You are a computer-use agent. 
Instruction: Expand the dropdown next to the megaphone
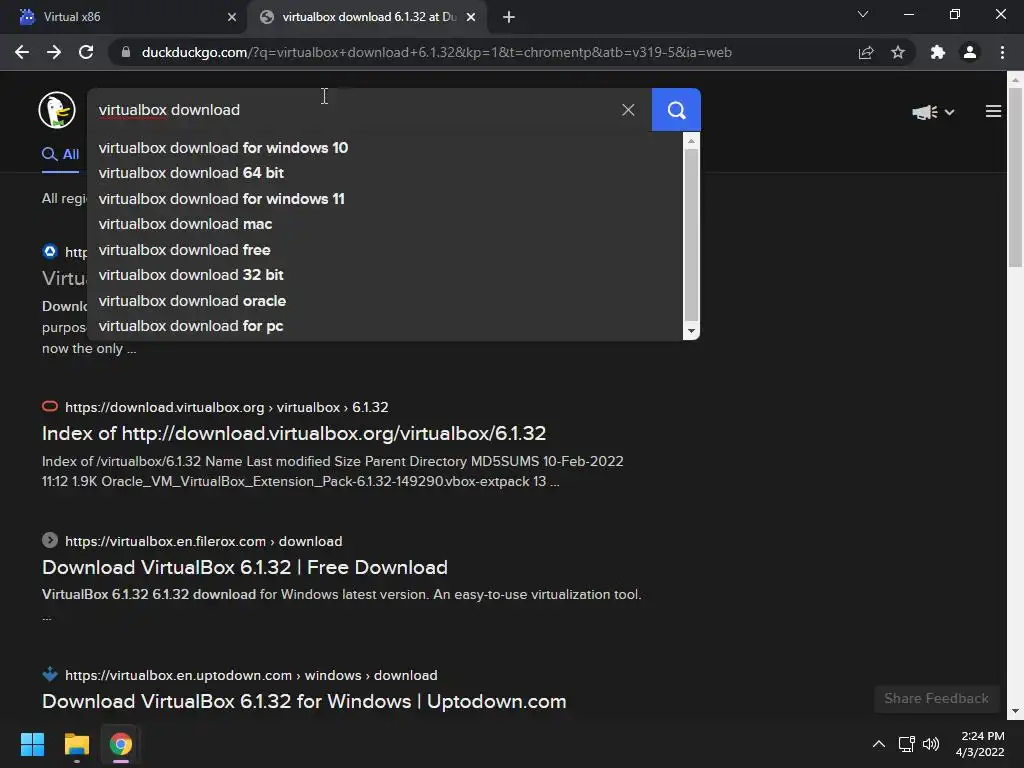(950, 112)
